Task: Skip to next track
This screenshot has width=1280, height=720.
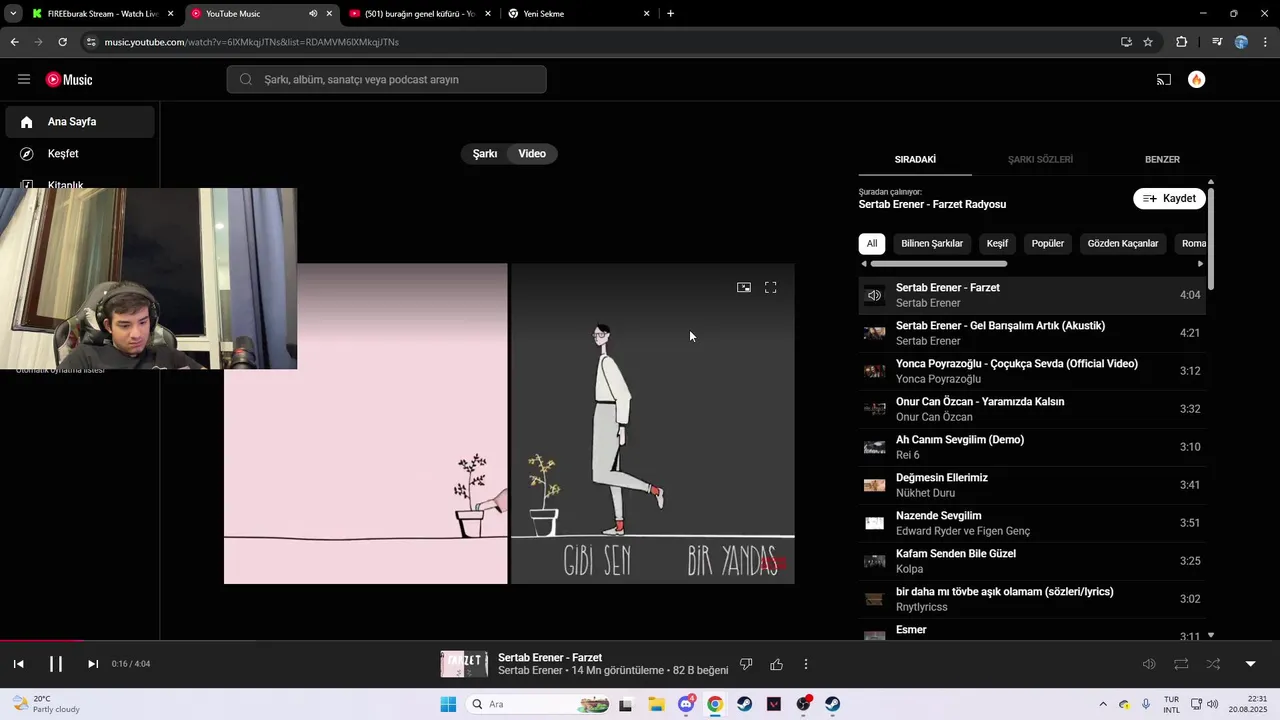Action: pos(93,664)
